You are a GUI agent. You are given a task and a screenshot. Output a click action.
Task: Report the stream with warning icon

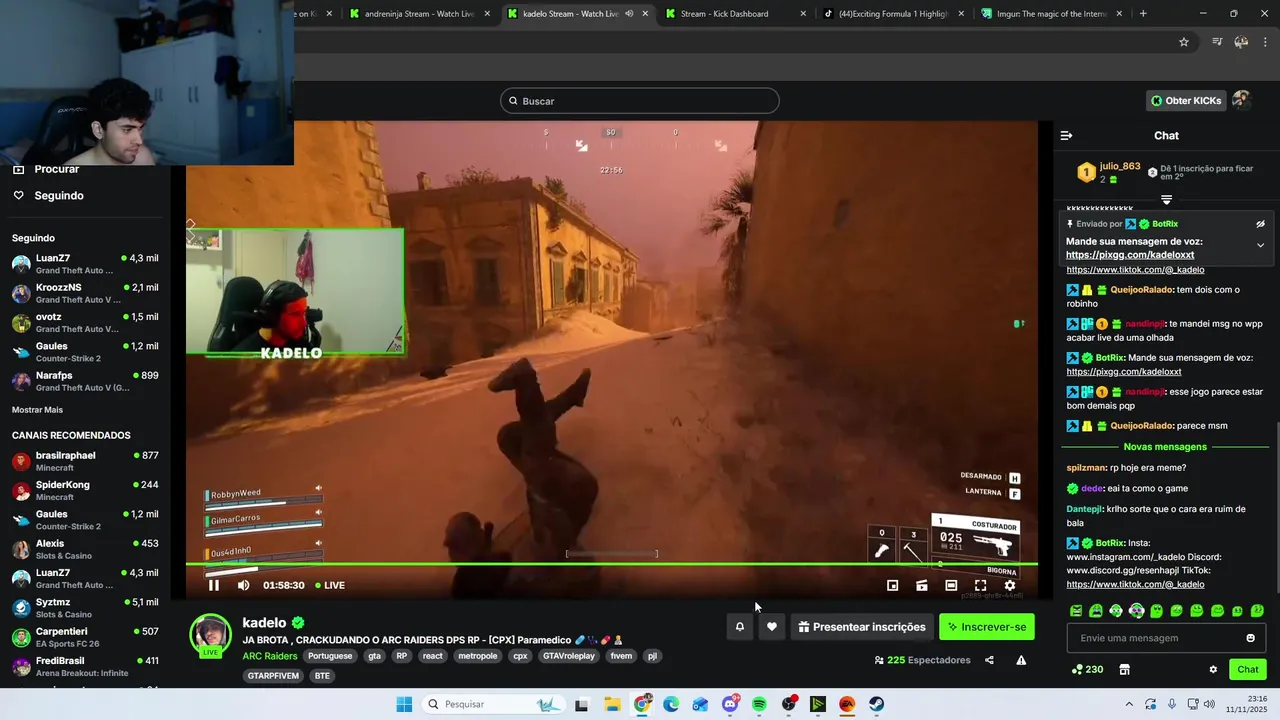[1021, 660]
